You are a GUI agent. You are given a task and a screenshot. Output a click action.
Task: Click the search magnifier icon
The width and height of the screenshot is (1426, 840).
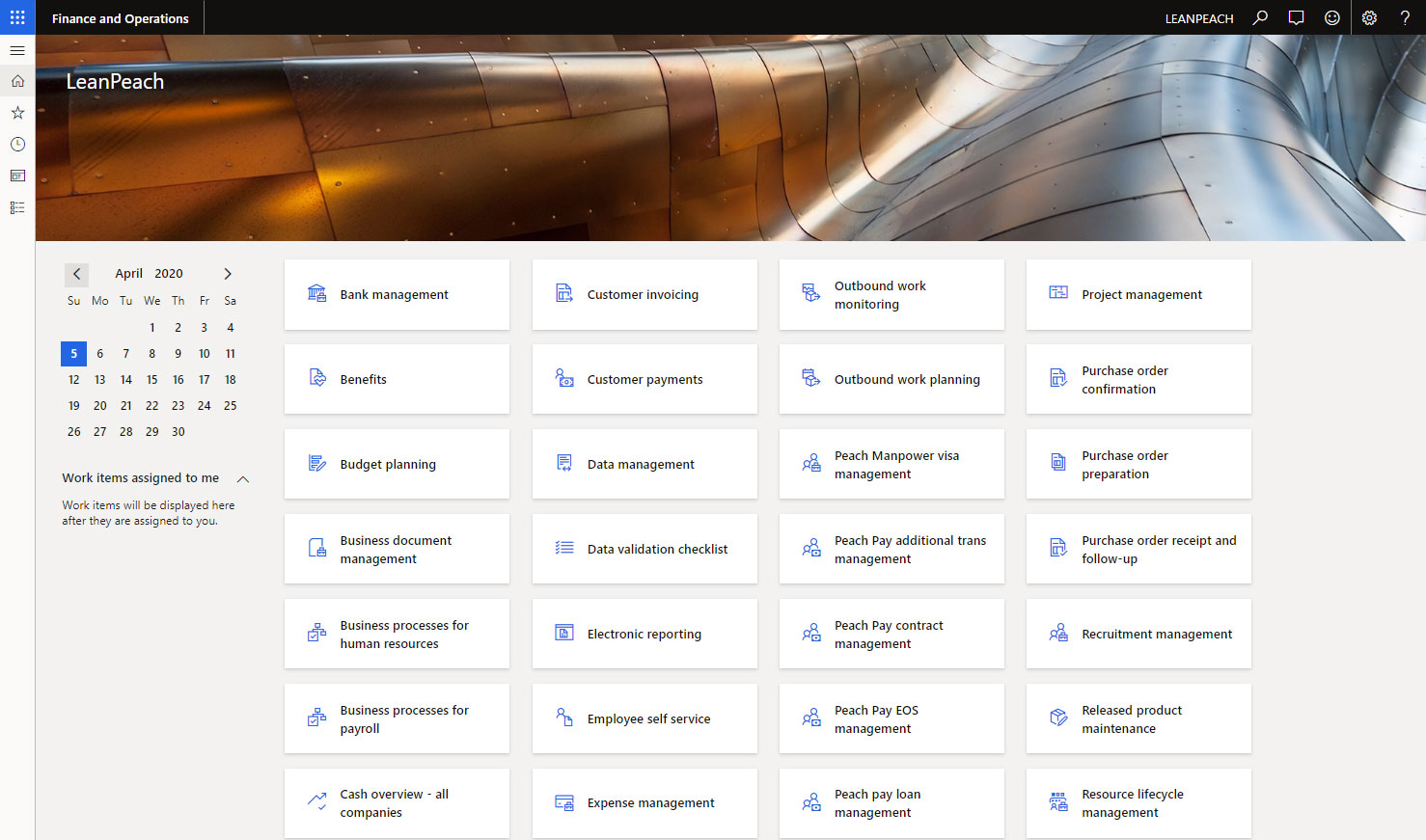tap(1260, 17)
